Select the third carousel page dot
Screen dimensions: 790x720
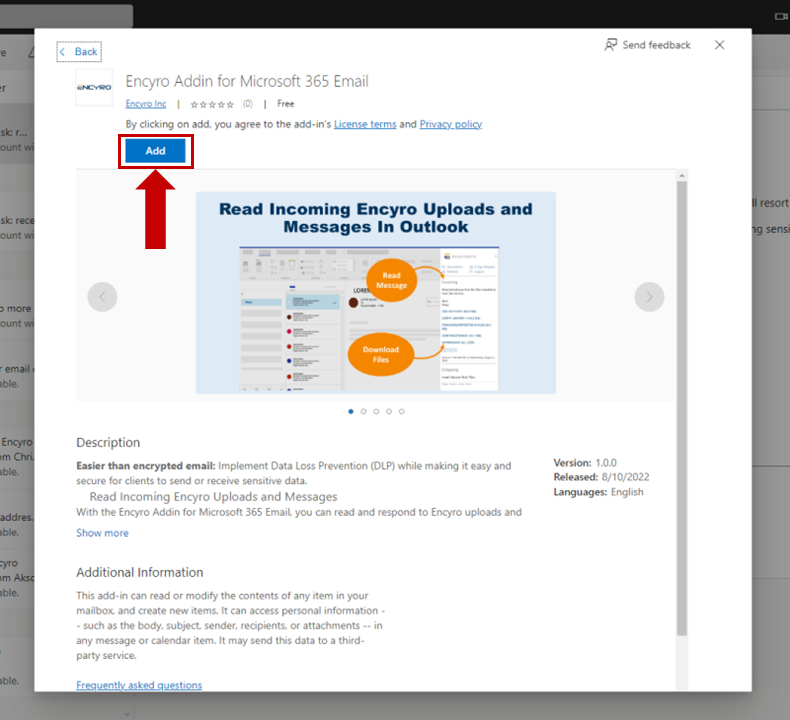click(x=376, y=411)
